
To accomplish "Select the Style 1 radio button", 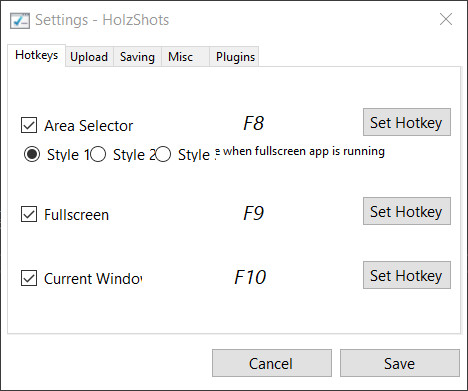I will pyautogui.click(x=32, y=154).
